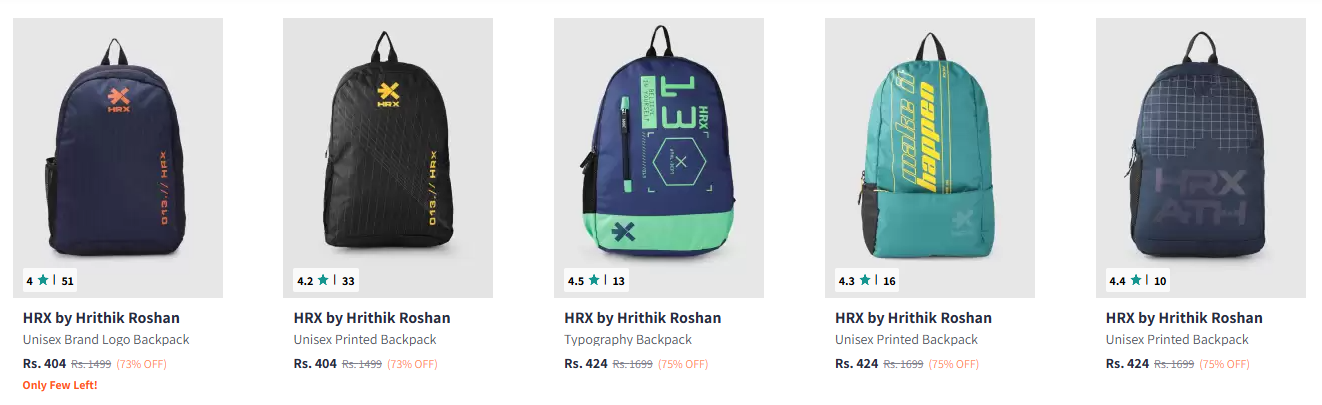Screen dimensions: 1322x405
Task: Click the (73% OFF) discount on Brand Logo Backpack
Action: [x=142, y=364]
